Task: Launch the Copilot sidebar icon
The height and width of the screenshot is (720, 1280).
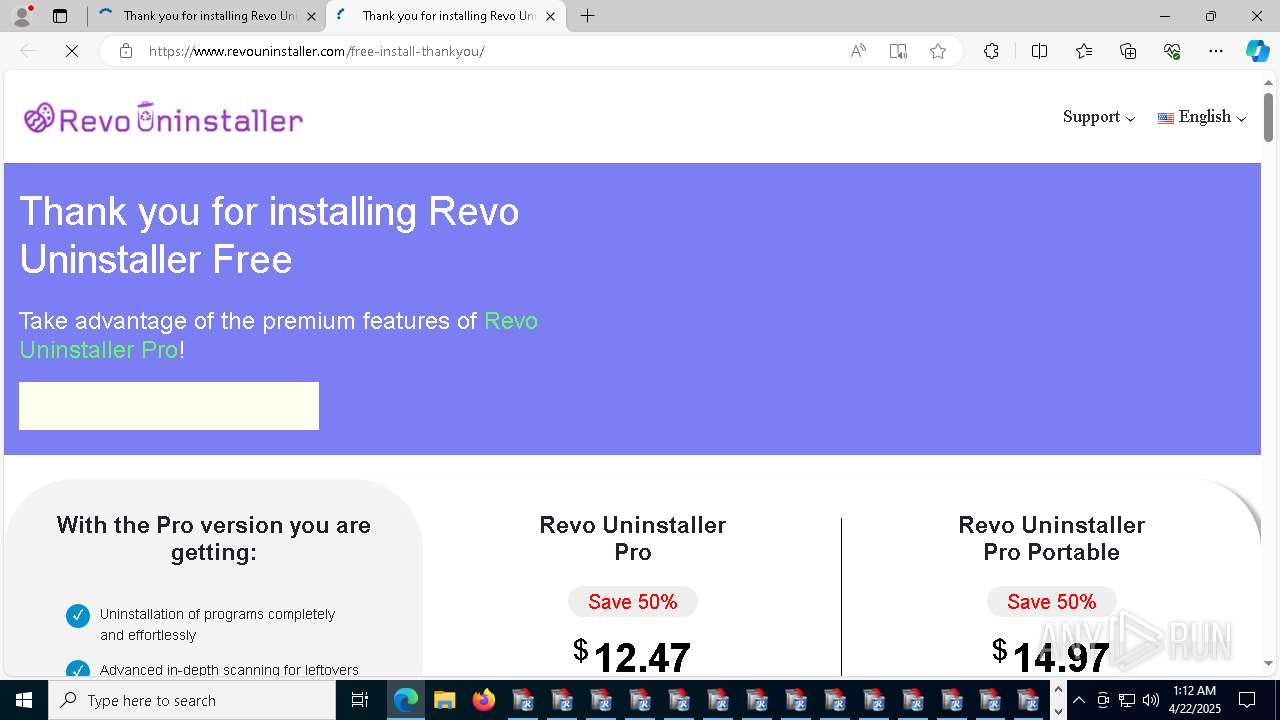Action: coord(1257,51)
